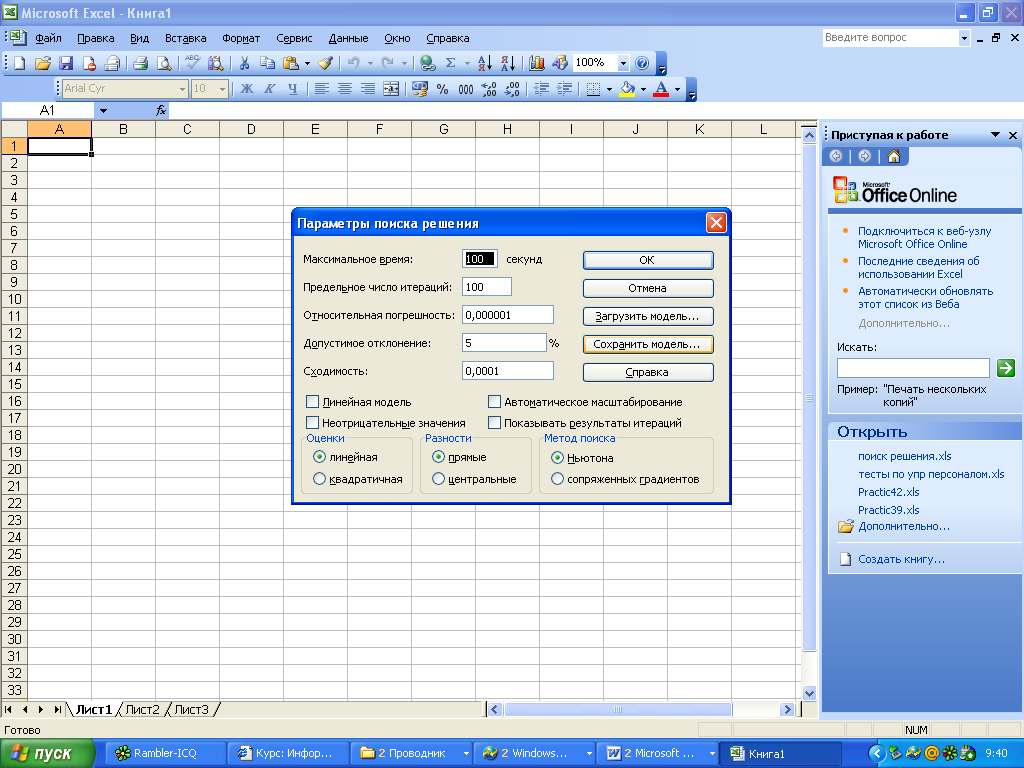
Task: Open the Введите вопрос help dropdown arrow
Action: coord(964,38)
